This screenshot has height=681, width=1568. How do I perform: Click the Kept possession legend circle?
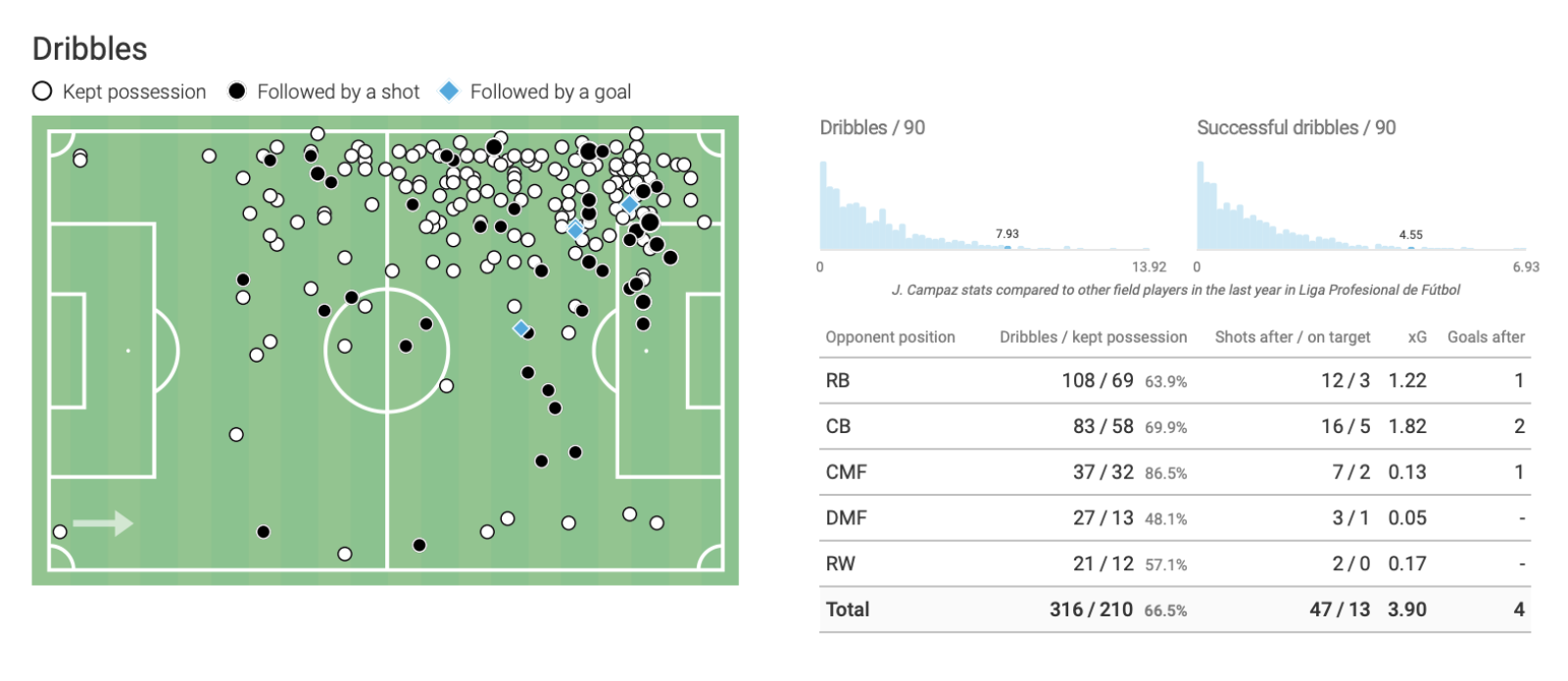coord(42,91)
